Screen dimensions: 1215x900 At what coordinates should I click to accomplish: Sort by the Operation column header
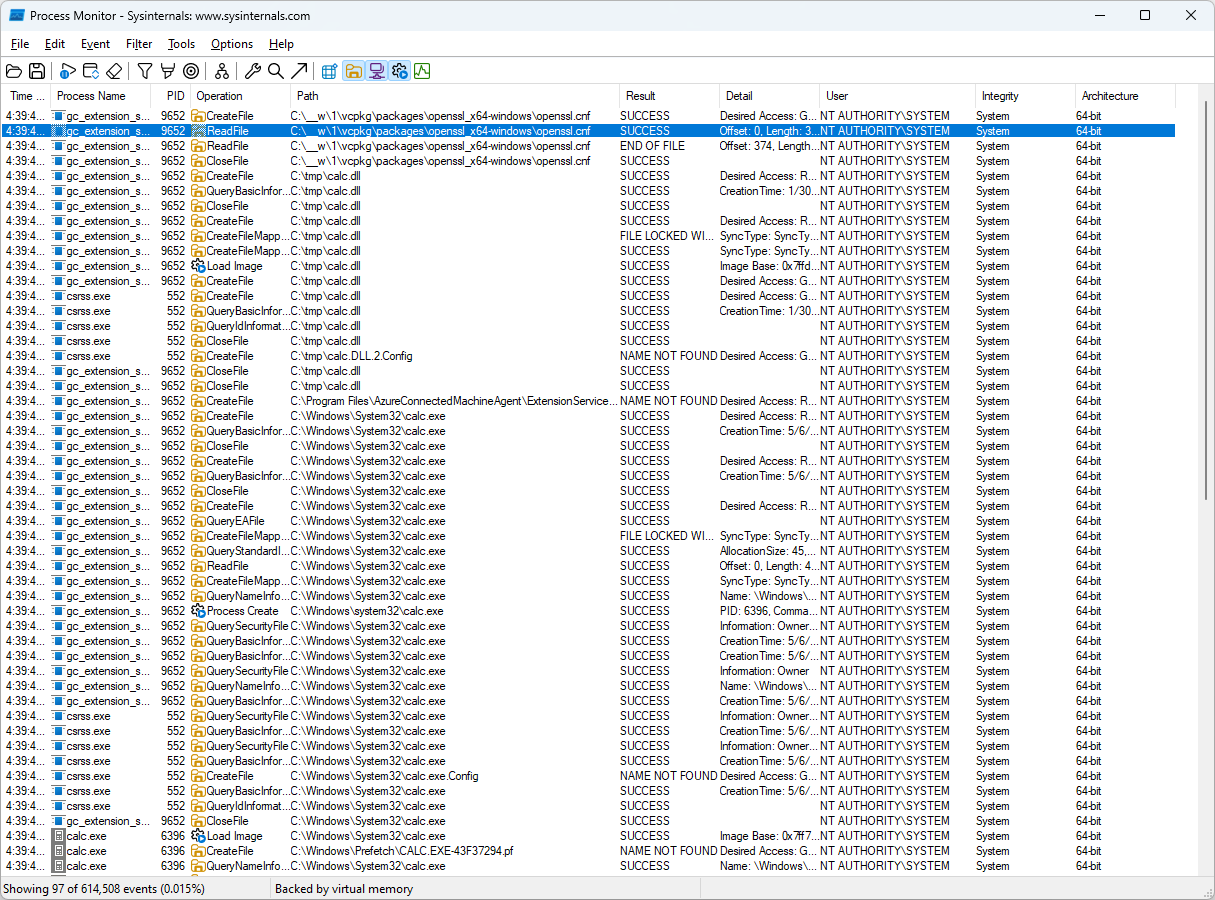tap(220, 96)
